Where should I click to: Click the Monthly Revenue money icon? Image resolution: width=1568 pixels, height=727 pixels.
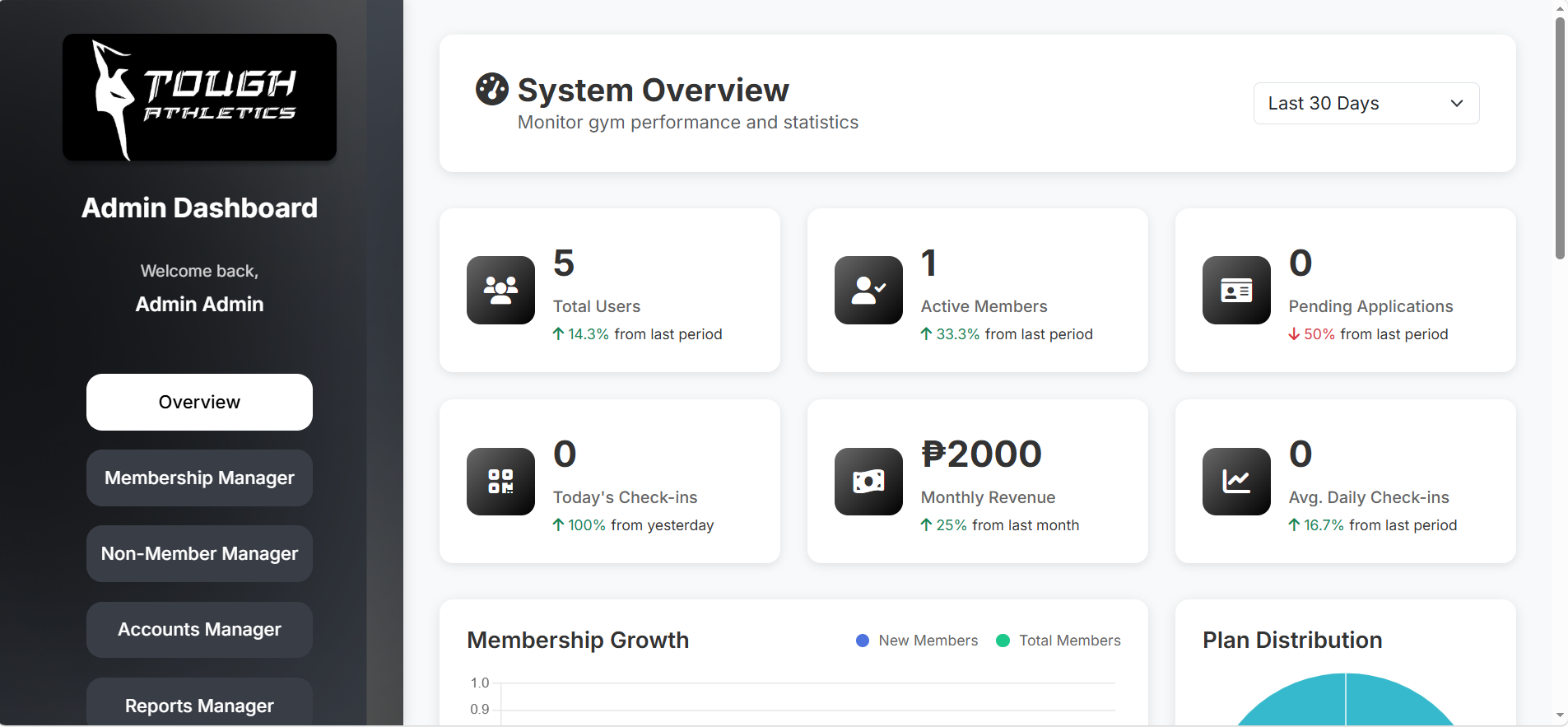click(x=868, y=482)
